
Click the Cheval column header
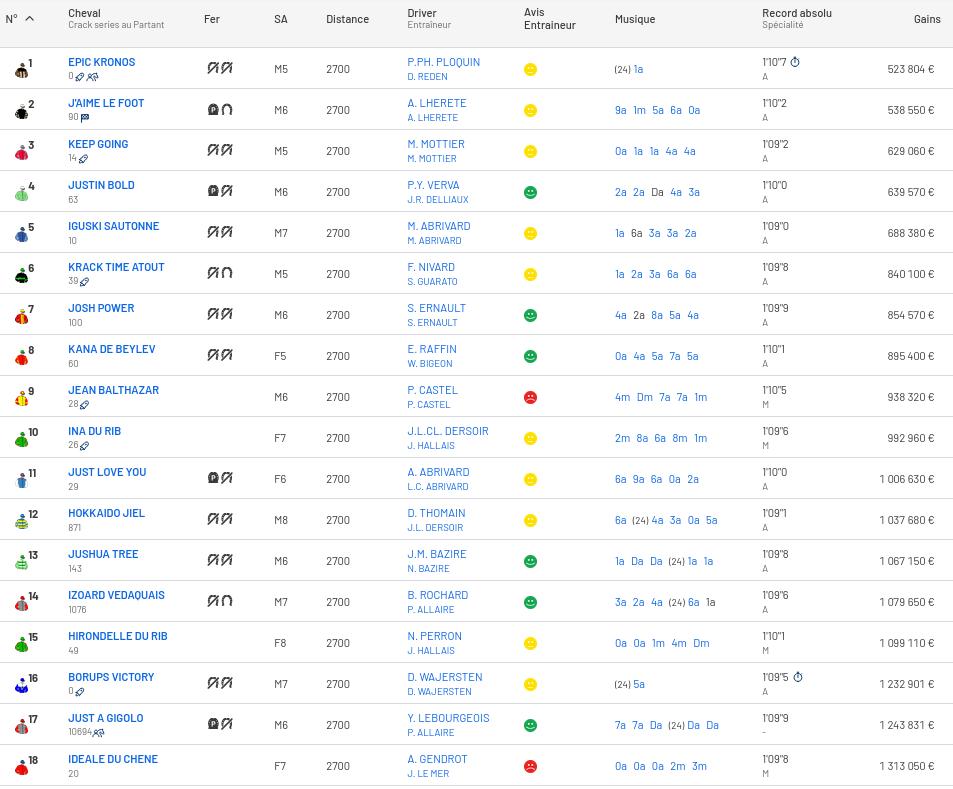pyautogui.click(x=84, y=13)
